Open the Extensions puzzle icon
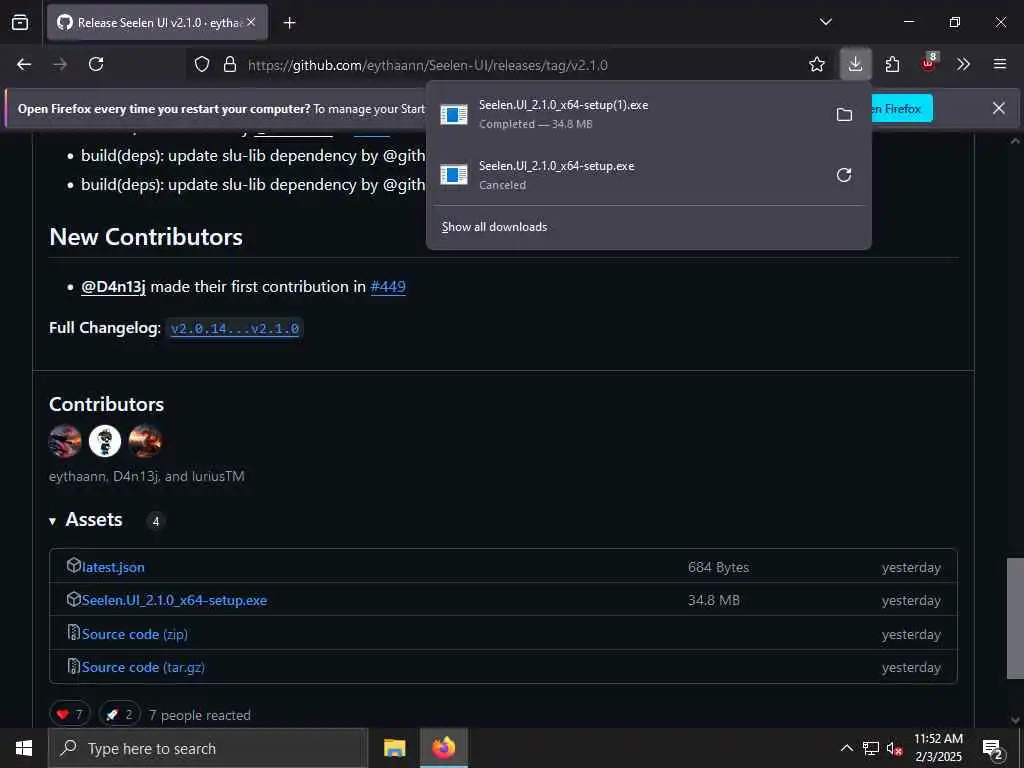 tap(892, 64)
